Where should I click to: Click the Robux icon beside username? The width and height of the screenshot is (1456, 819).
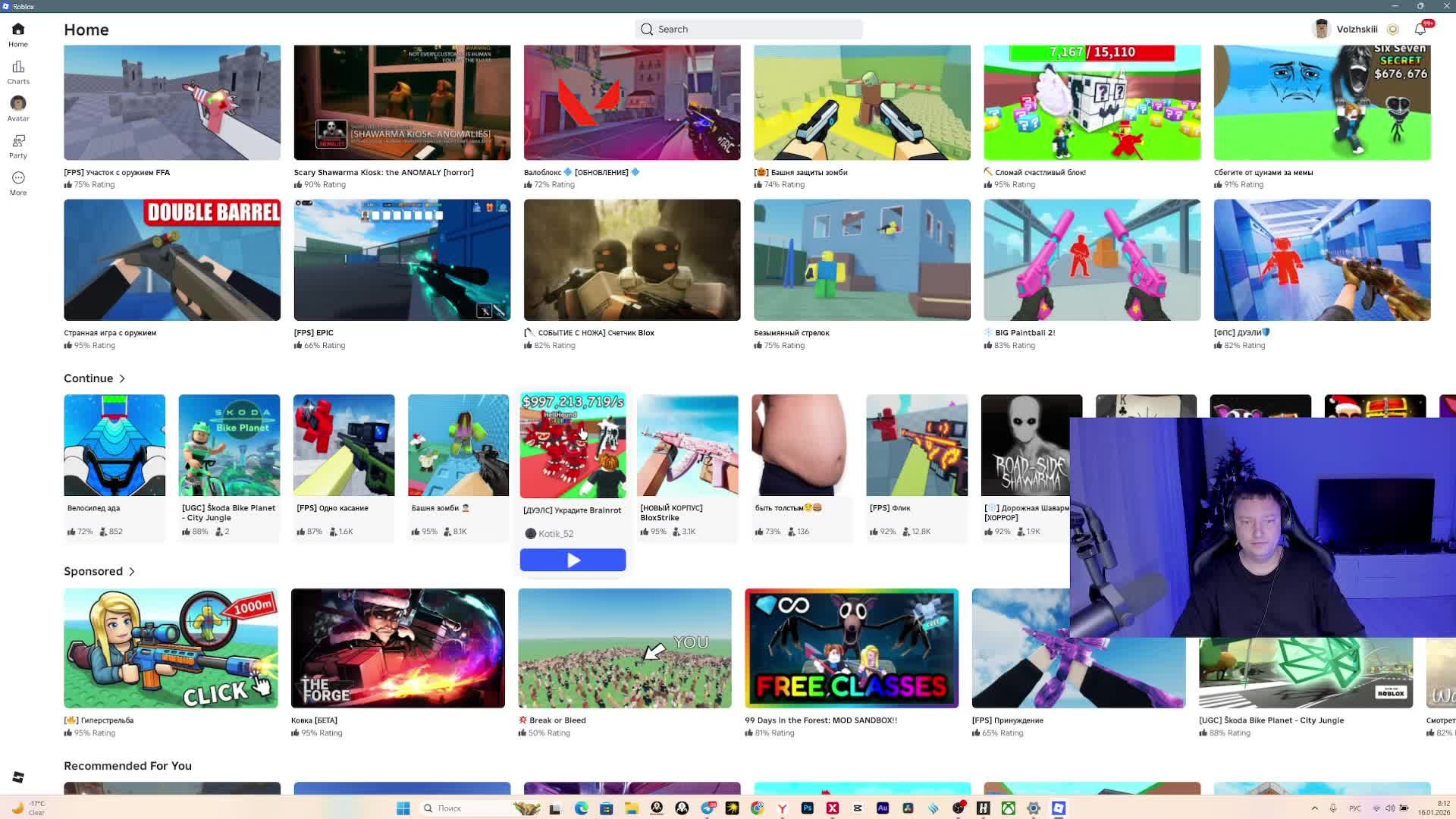(1392, 29)
